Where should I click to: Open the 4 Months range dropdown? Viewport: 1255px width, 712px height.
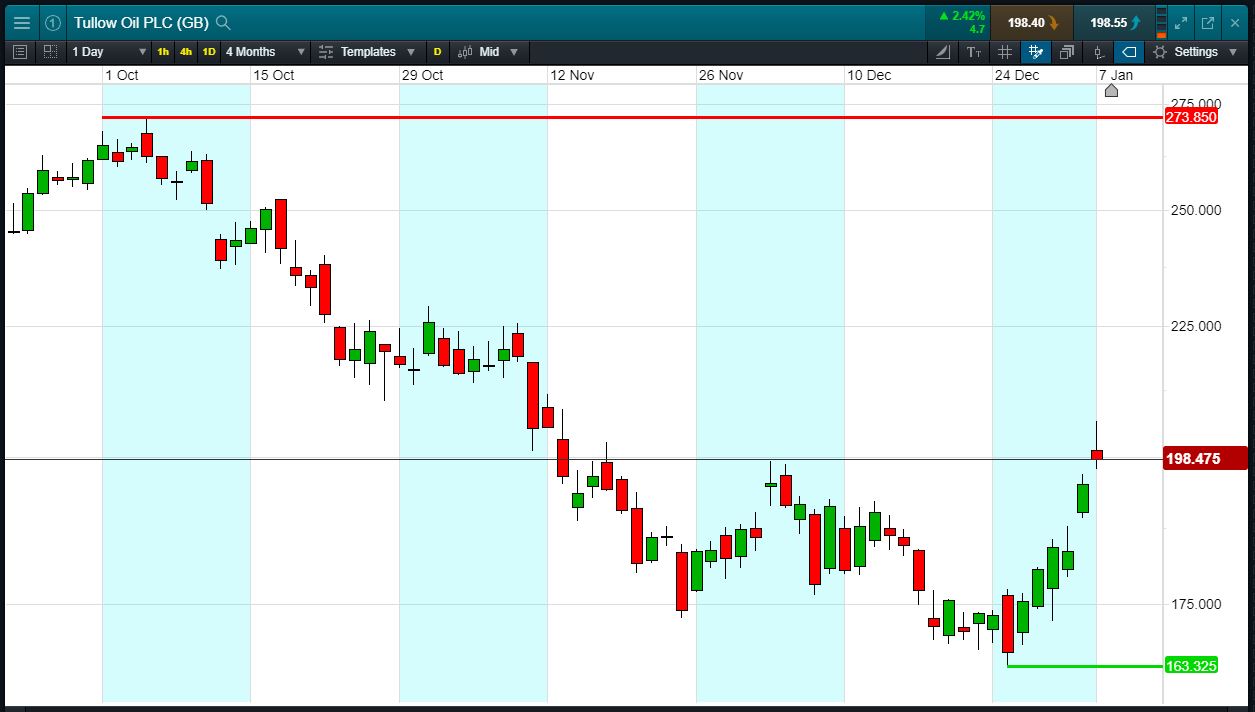(265, 52)
